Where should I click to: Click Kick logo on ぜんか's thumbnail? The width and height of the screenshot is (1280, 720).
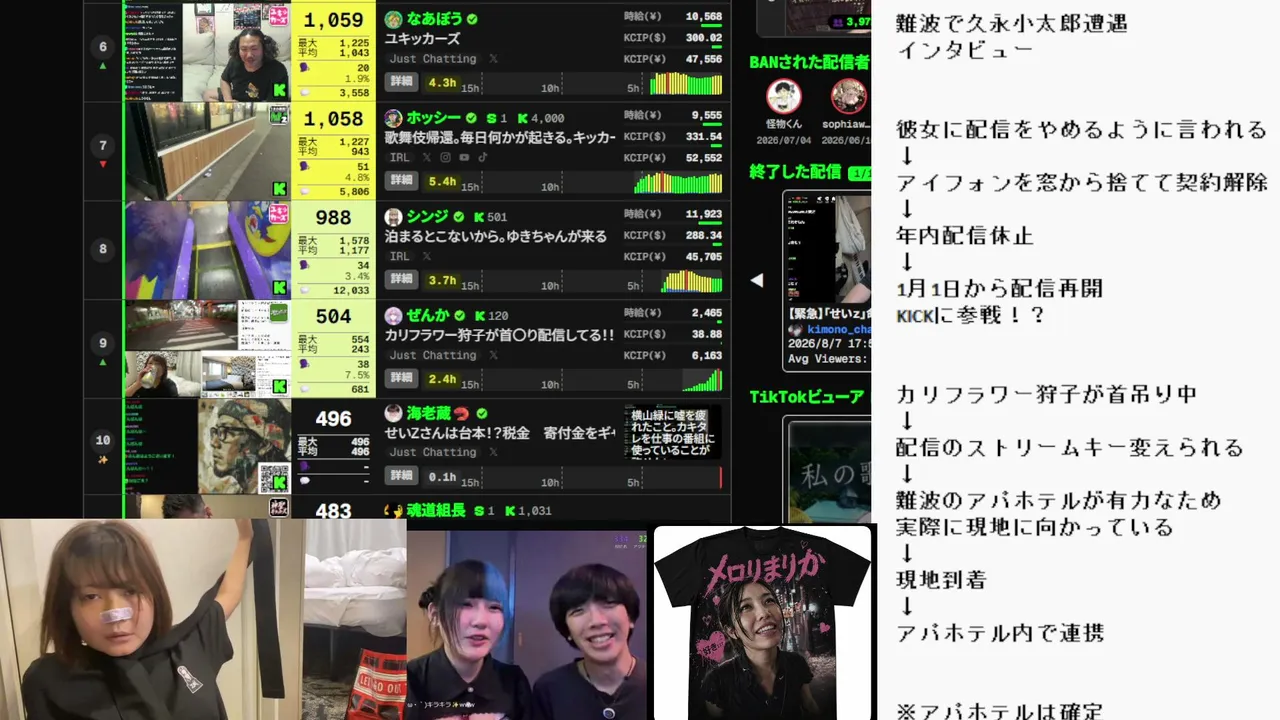click(x=280, y=386)
